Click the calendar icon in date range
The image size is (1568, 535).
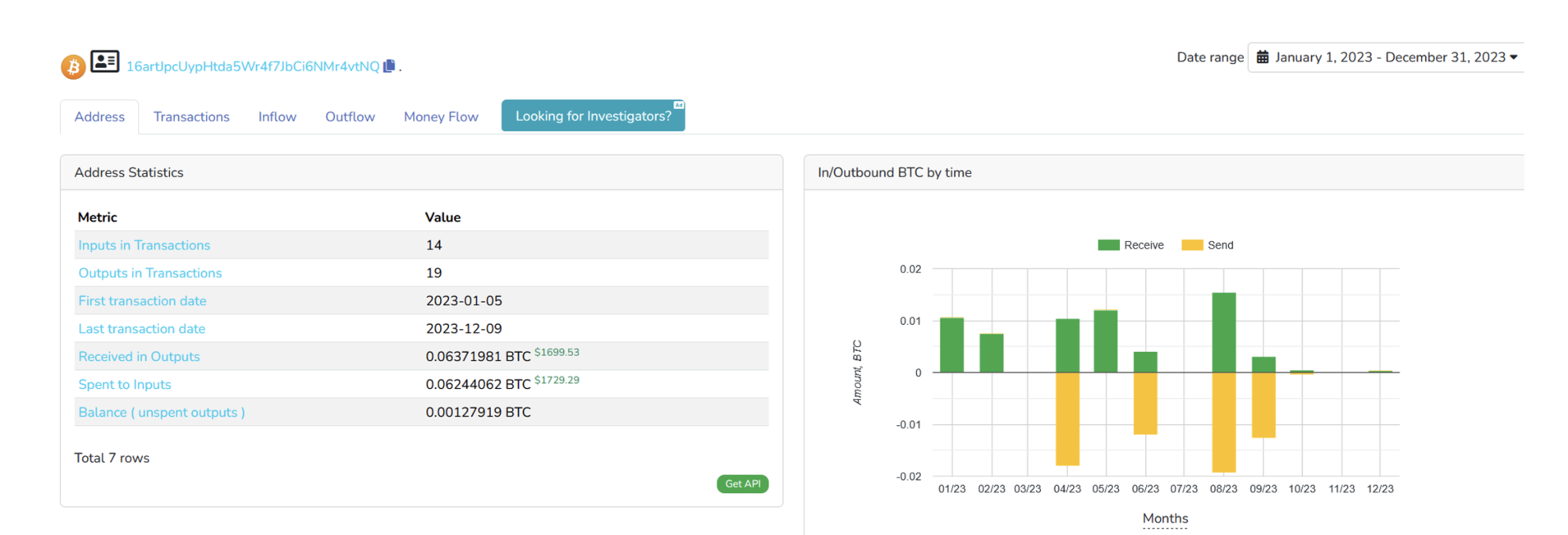pos(1263,57)
